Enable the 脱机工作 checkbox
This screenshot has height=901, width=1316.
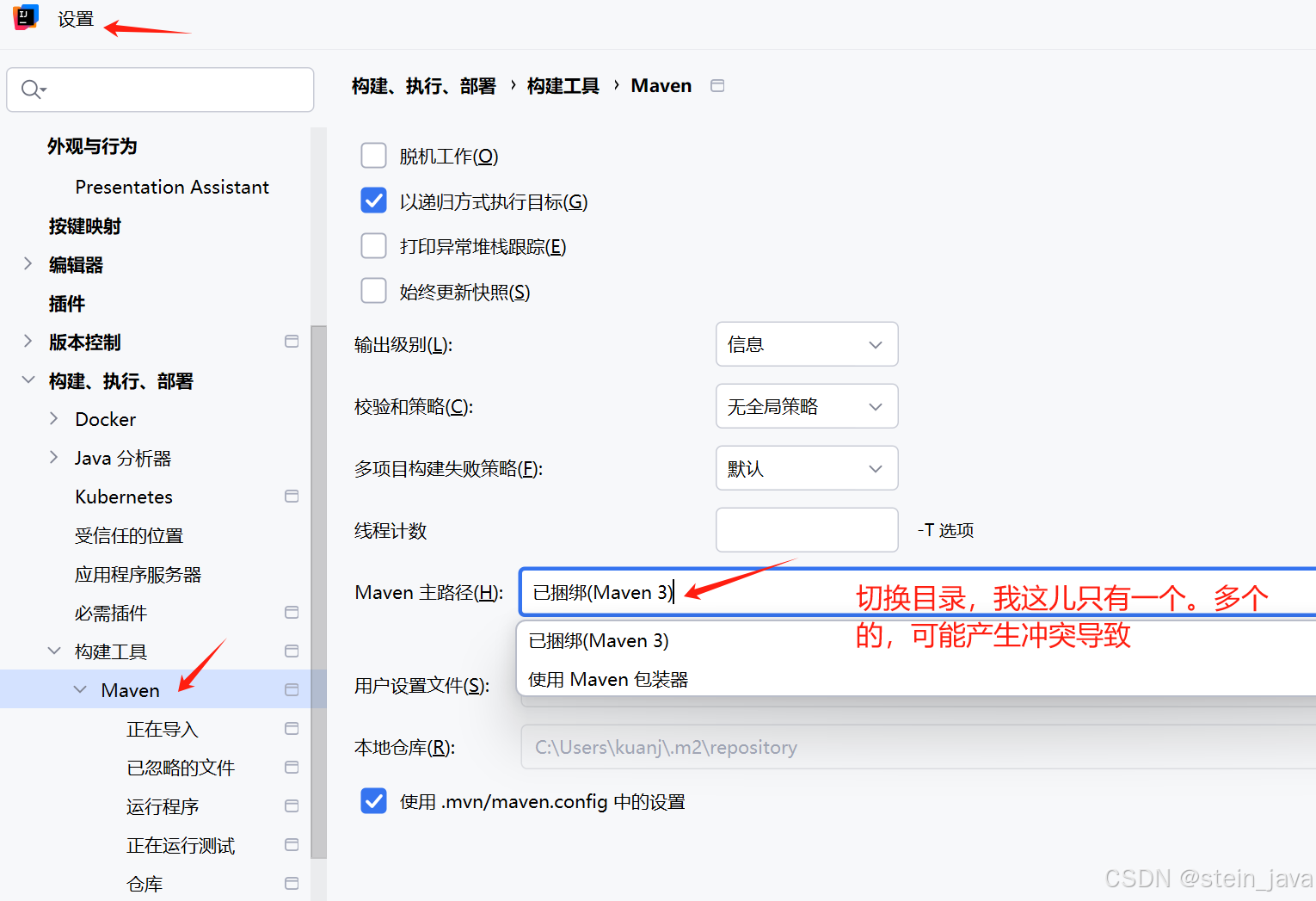point(373,156)
